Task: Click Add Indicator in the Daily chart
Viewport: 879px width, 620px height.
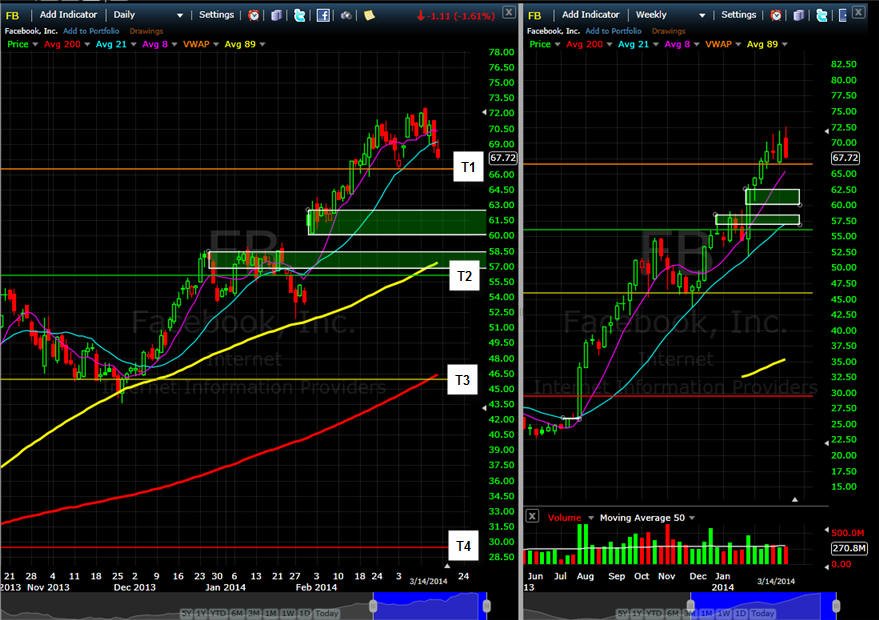Action: (68, 15)
